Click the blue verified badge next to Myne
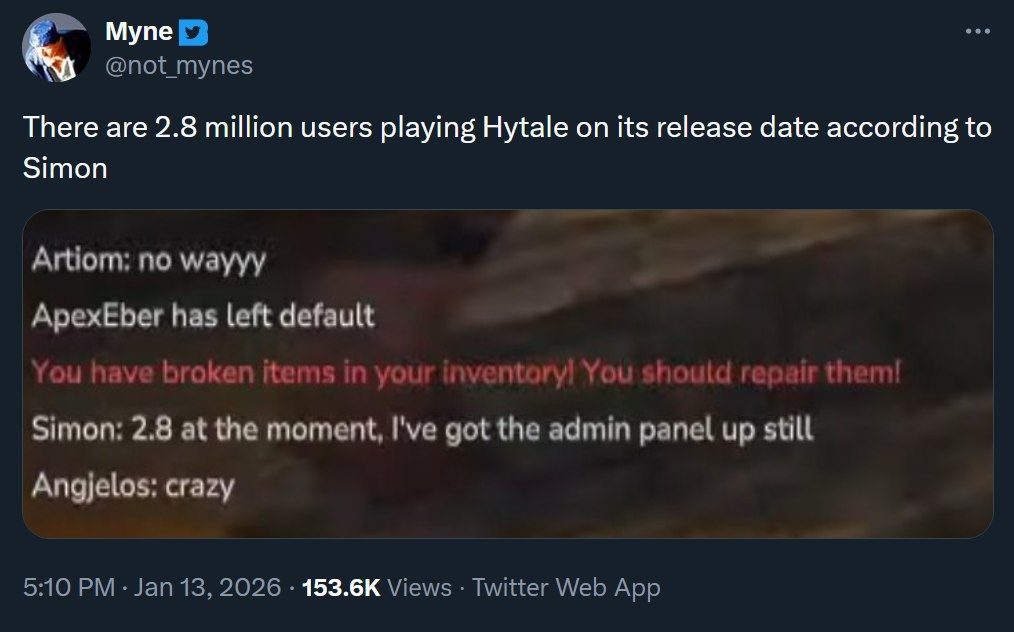Screen dimensions: 1014x632 [194, 35]
